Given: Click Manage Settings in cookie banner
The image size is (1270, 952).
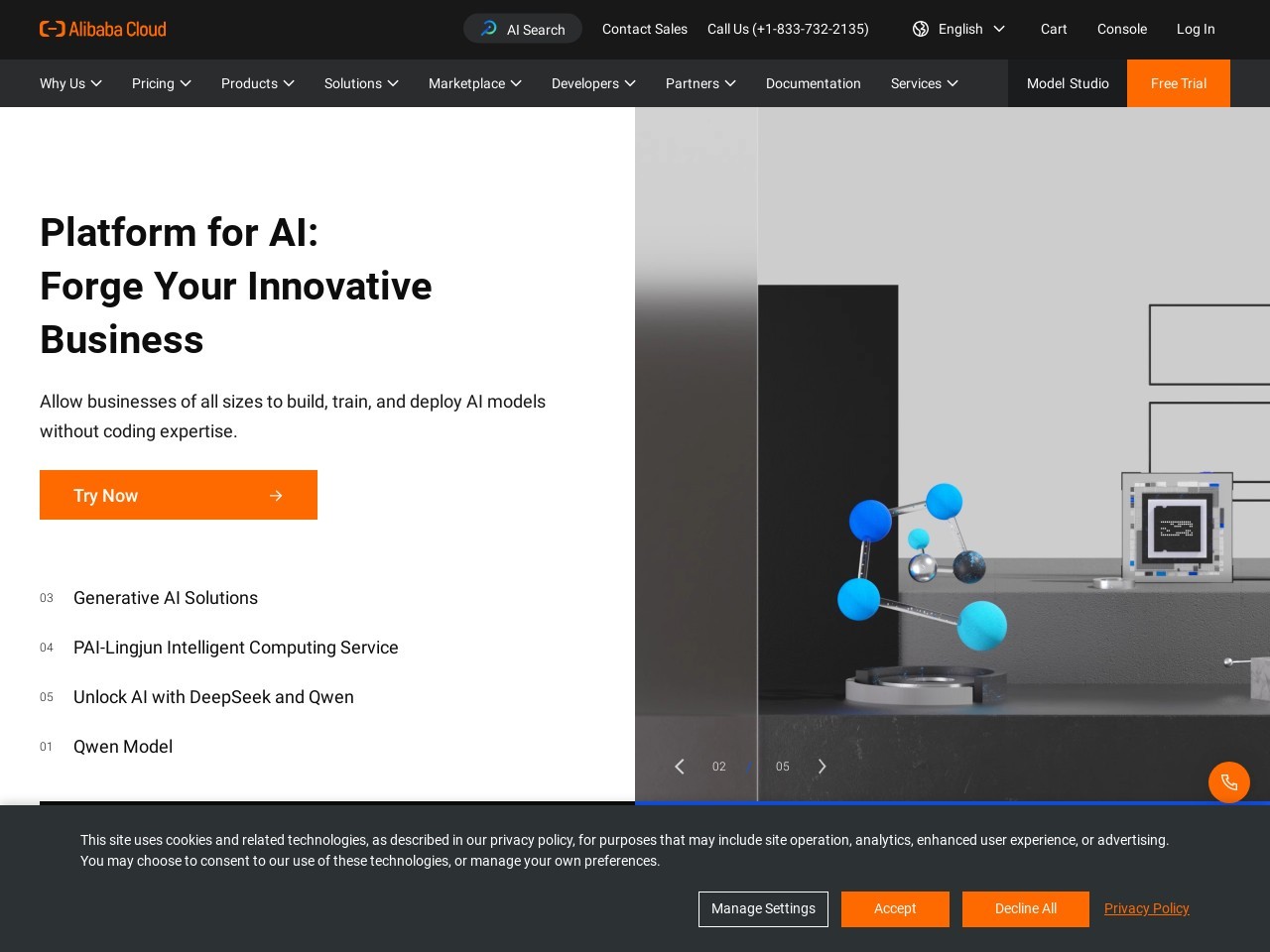Looking at the screenshot, I should tap(763, 909).
